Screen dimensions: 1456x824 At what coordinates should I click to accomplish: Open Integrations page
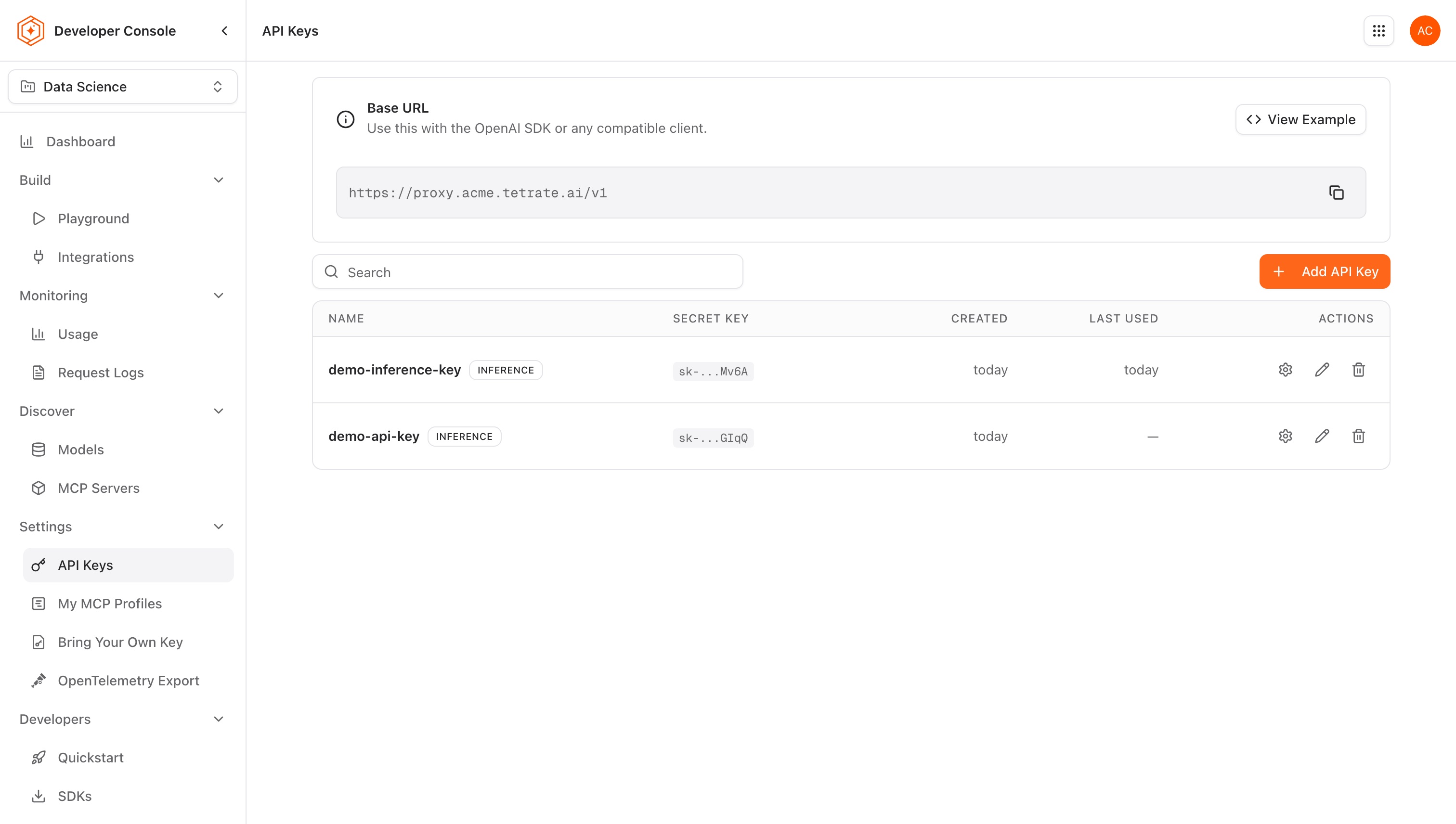[129, 257]
